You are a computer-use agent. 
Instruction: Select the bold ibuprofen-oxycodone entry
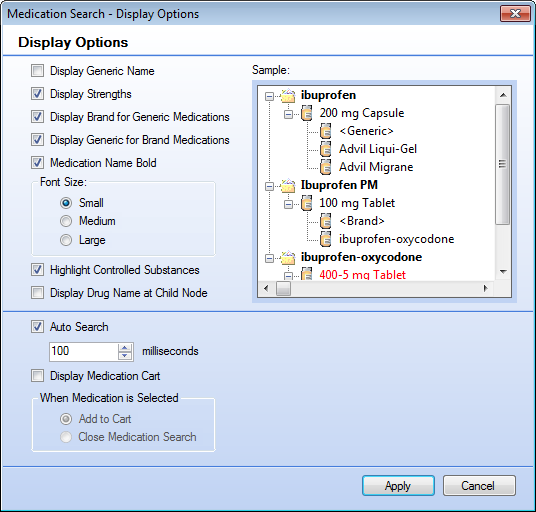pos(361,257)
